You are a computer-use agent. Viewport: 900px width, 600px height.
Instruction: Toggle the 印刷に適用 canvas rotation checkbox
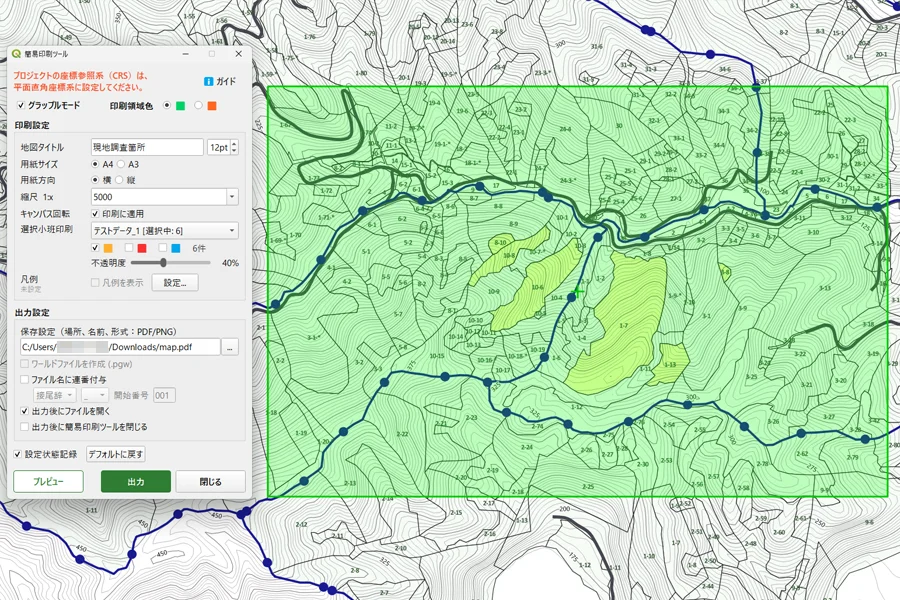(x=95, y=214)
